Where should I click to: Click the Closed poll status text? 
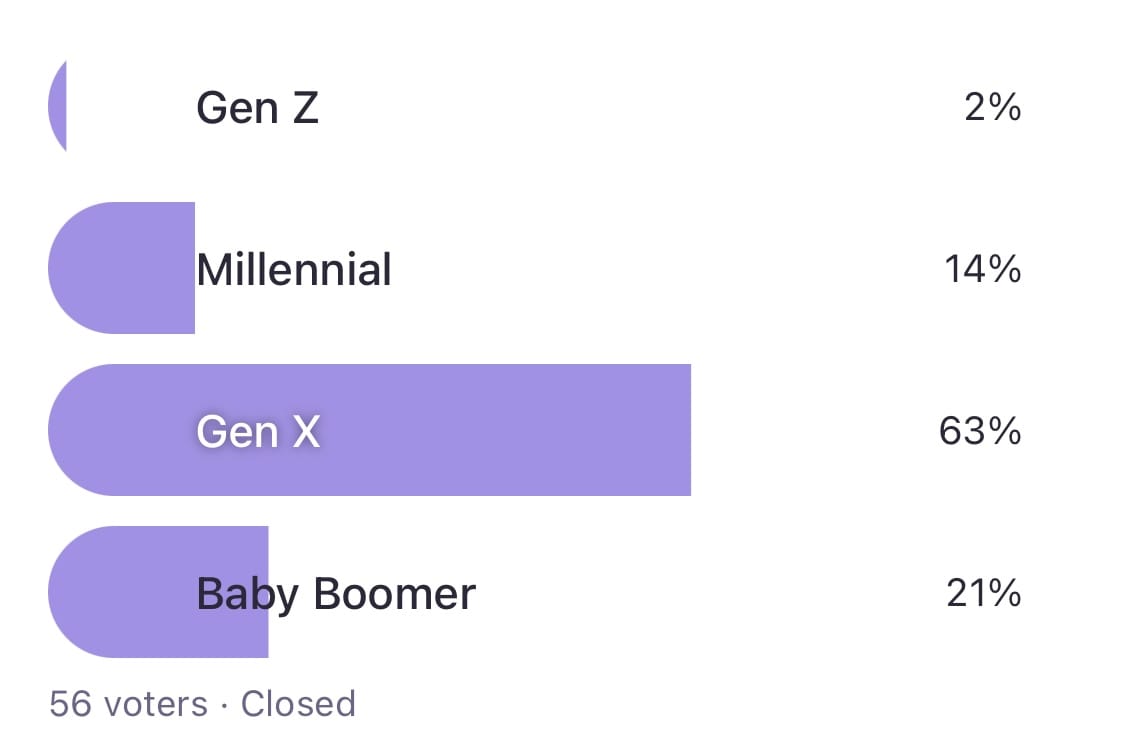pos(298,704)
